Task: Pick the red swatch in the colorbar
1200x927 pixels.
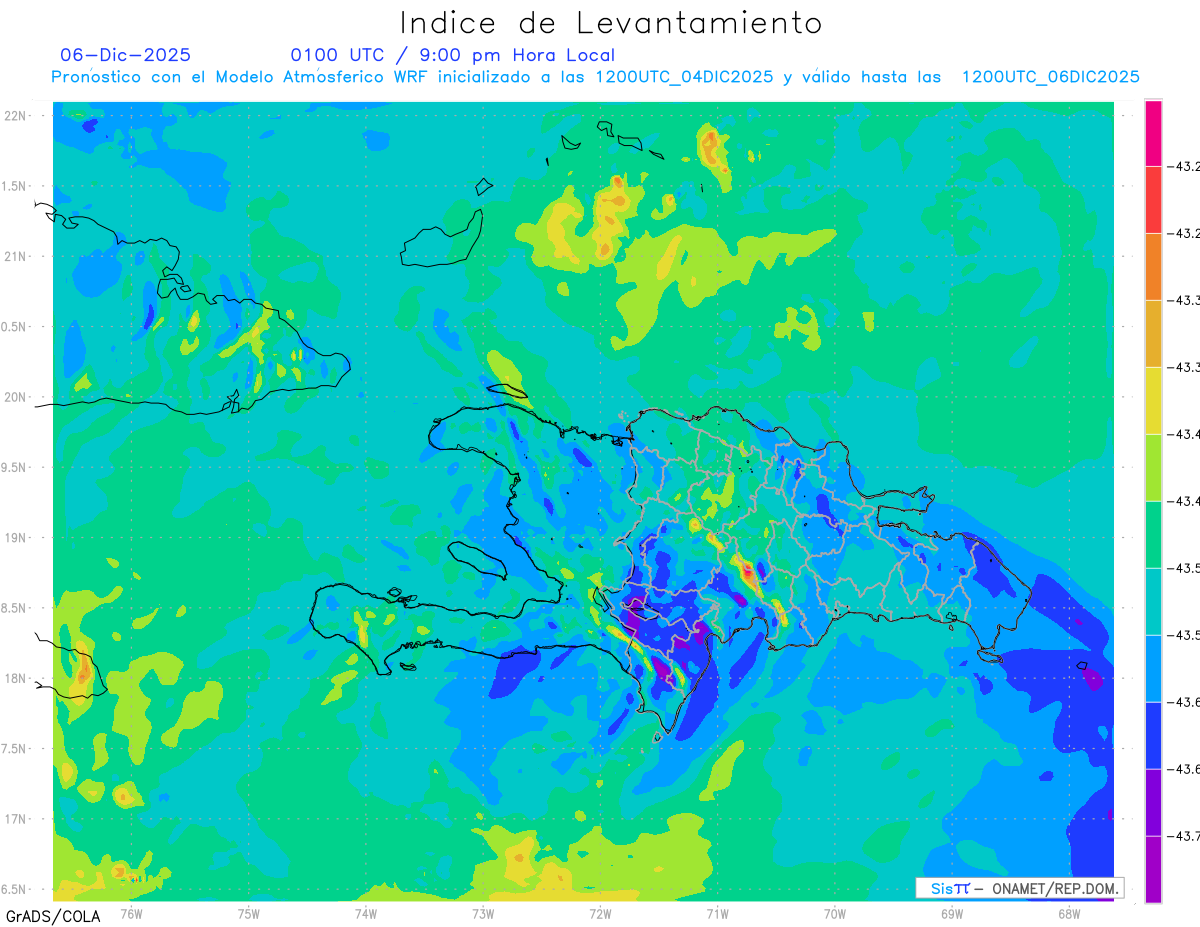Action: coord(1153,200)
